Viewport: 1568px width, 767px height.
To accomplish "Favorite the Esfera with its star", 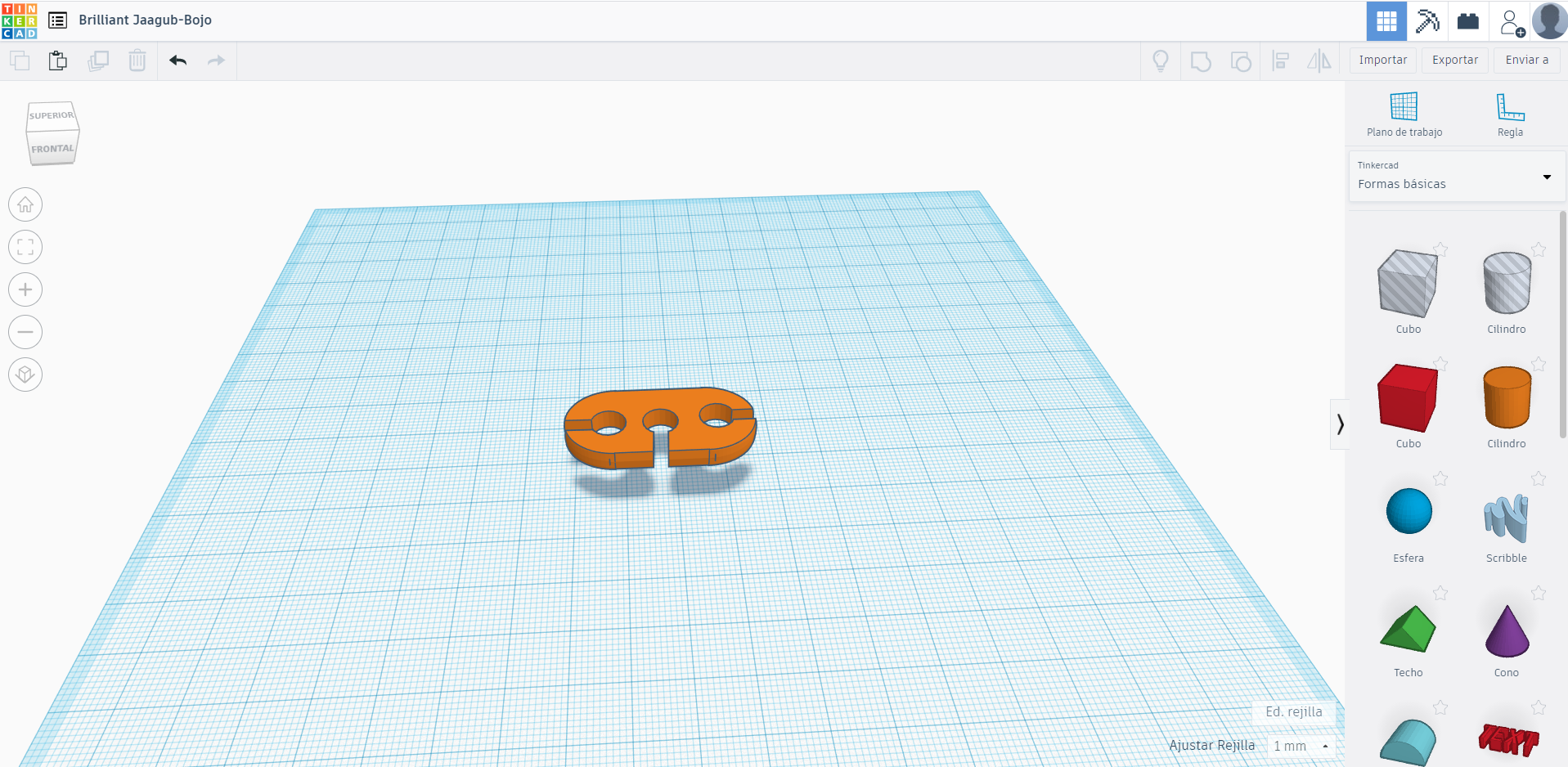I will tap(1440, 478).
